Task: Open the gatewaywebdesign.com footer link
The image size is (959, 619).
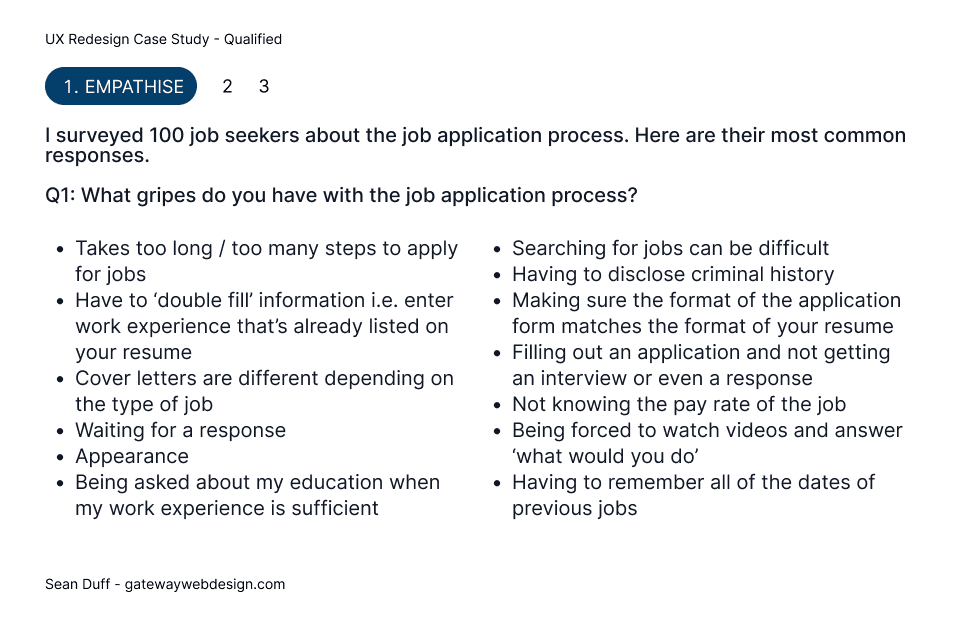Action: click(205, 584)
